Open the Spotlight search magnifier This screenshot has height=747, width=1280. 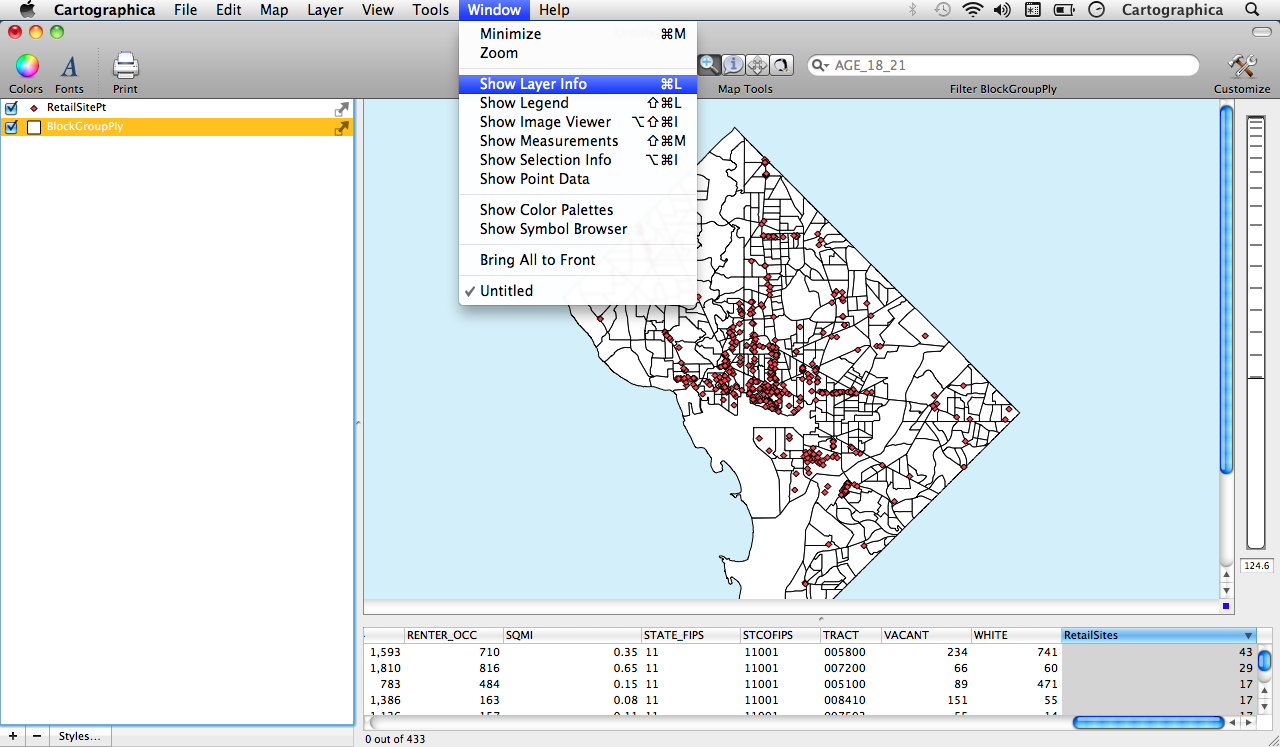pos(1252,10)
